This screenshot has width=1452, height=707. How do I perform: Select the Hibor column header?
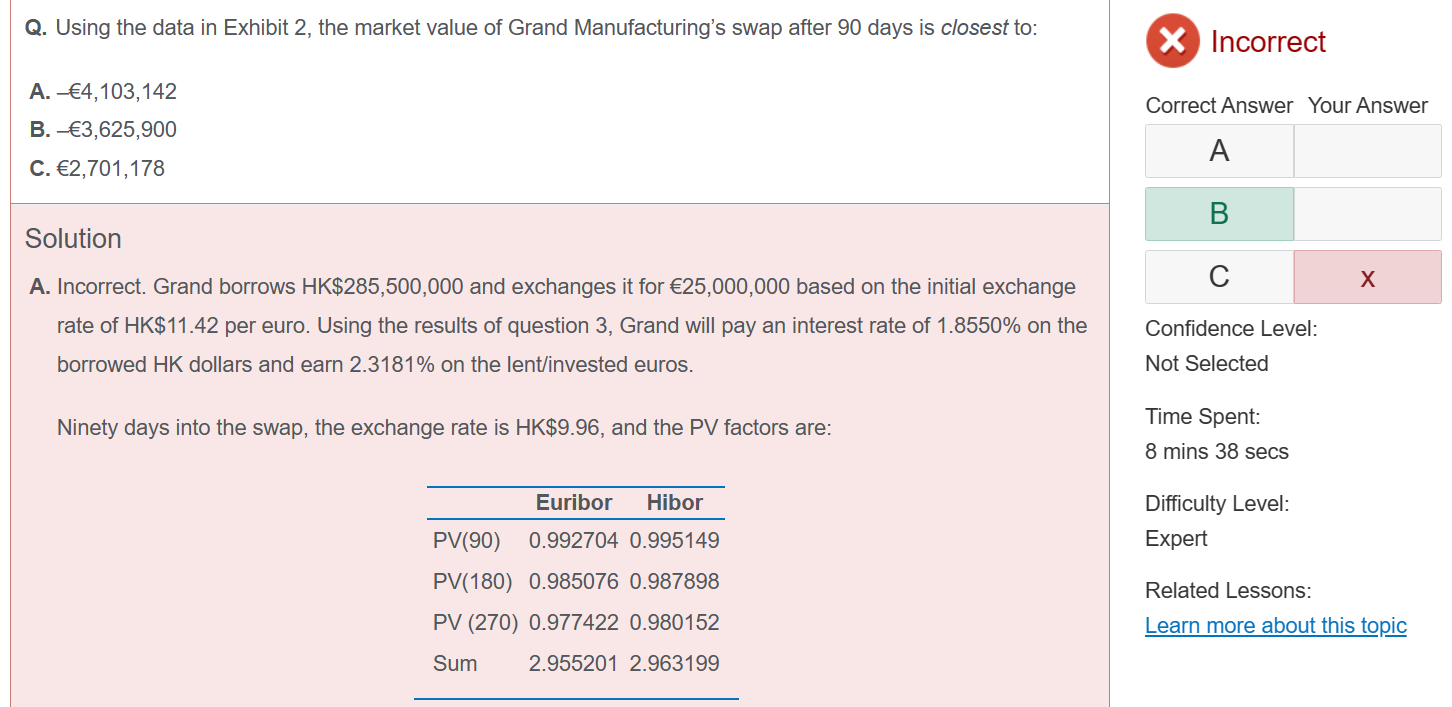pos(674,503)
